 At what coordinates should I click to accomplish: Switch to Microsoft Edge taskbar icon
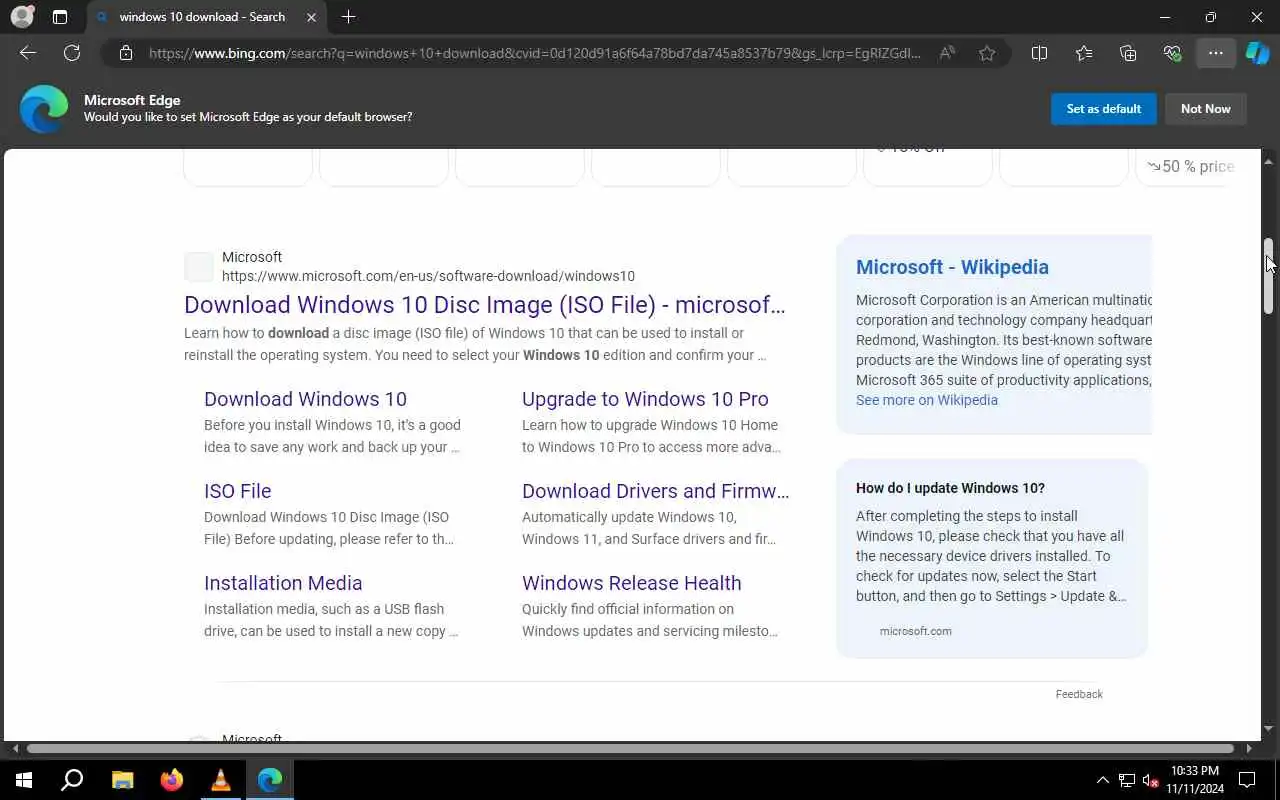point(270,780)
